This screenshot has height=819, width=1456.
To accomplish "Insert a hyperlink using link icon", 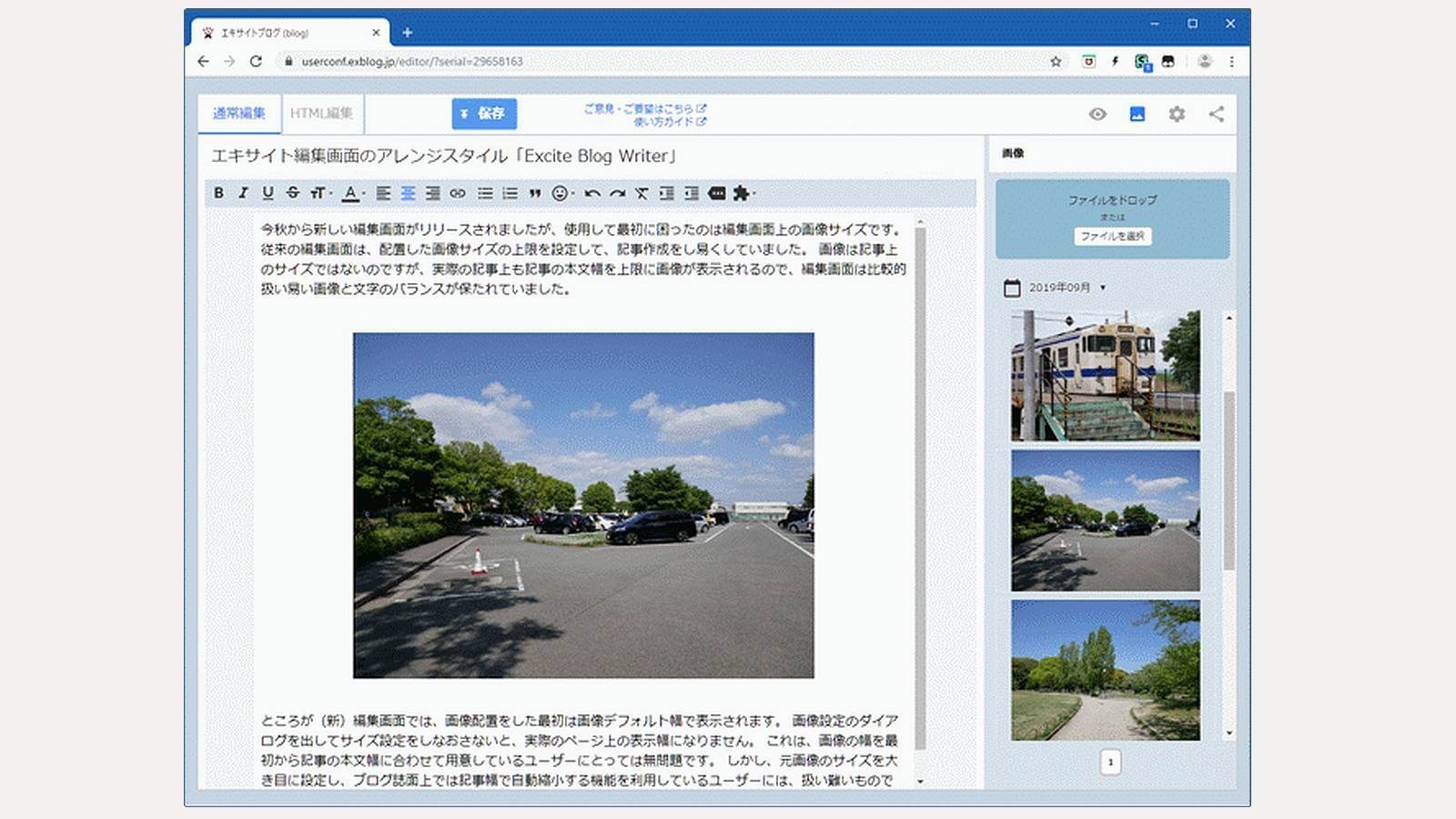I will 458,193.
